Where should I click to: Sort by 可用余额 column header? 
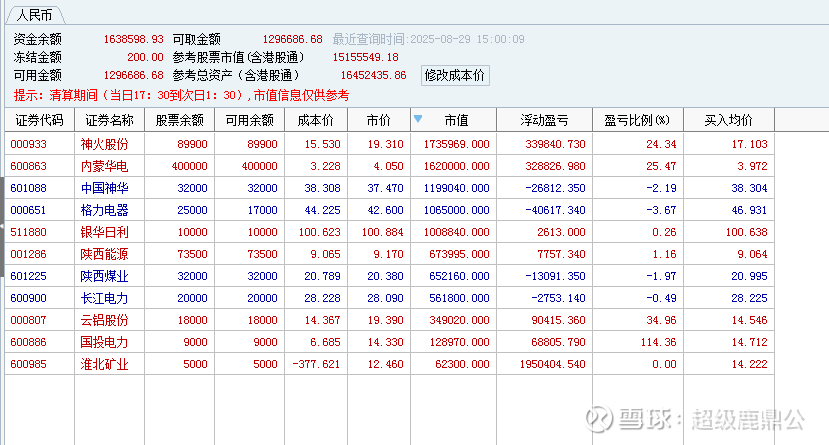(250, 120)
